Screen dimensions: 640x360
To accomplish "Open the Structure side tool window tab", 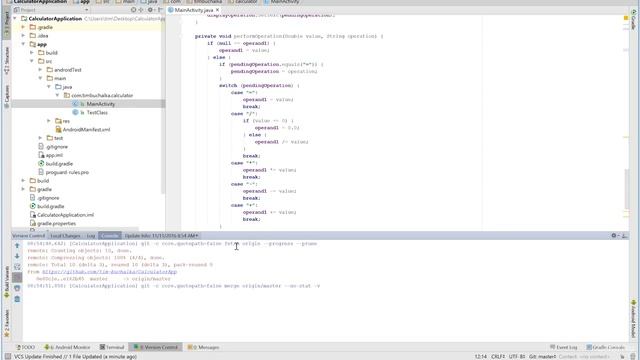I will 7,60.
